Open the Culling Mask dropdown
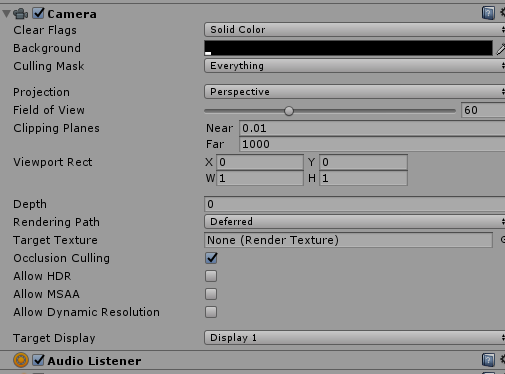This screenshot has width=505, height=374. 354,66
